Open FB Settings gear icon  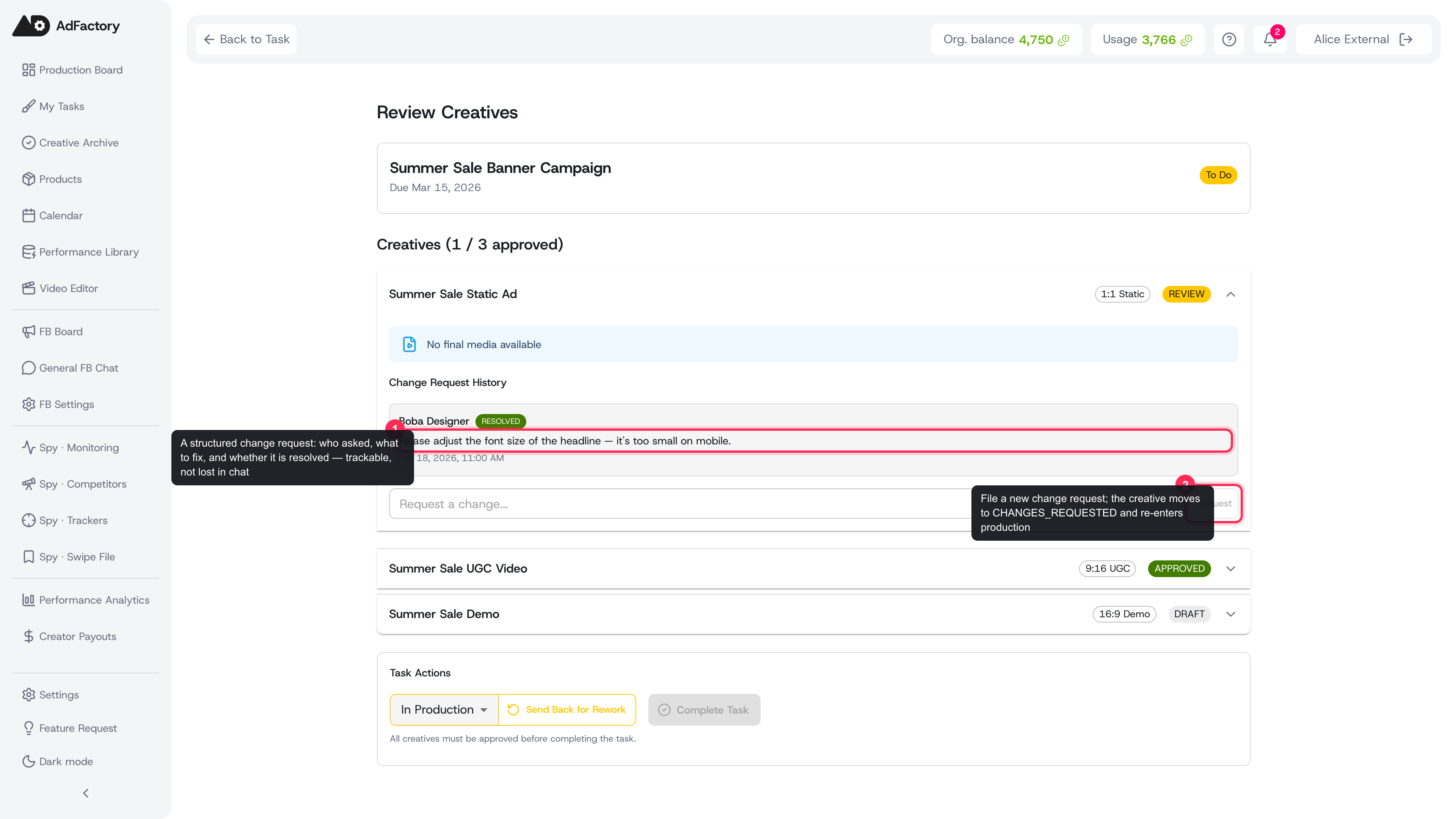click(x=28, y=404)
